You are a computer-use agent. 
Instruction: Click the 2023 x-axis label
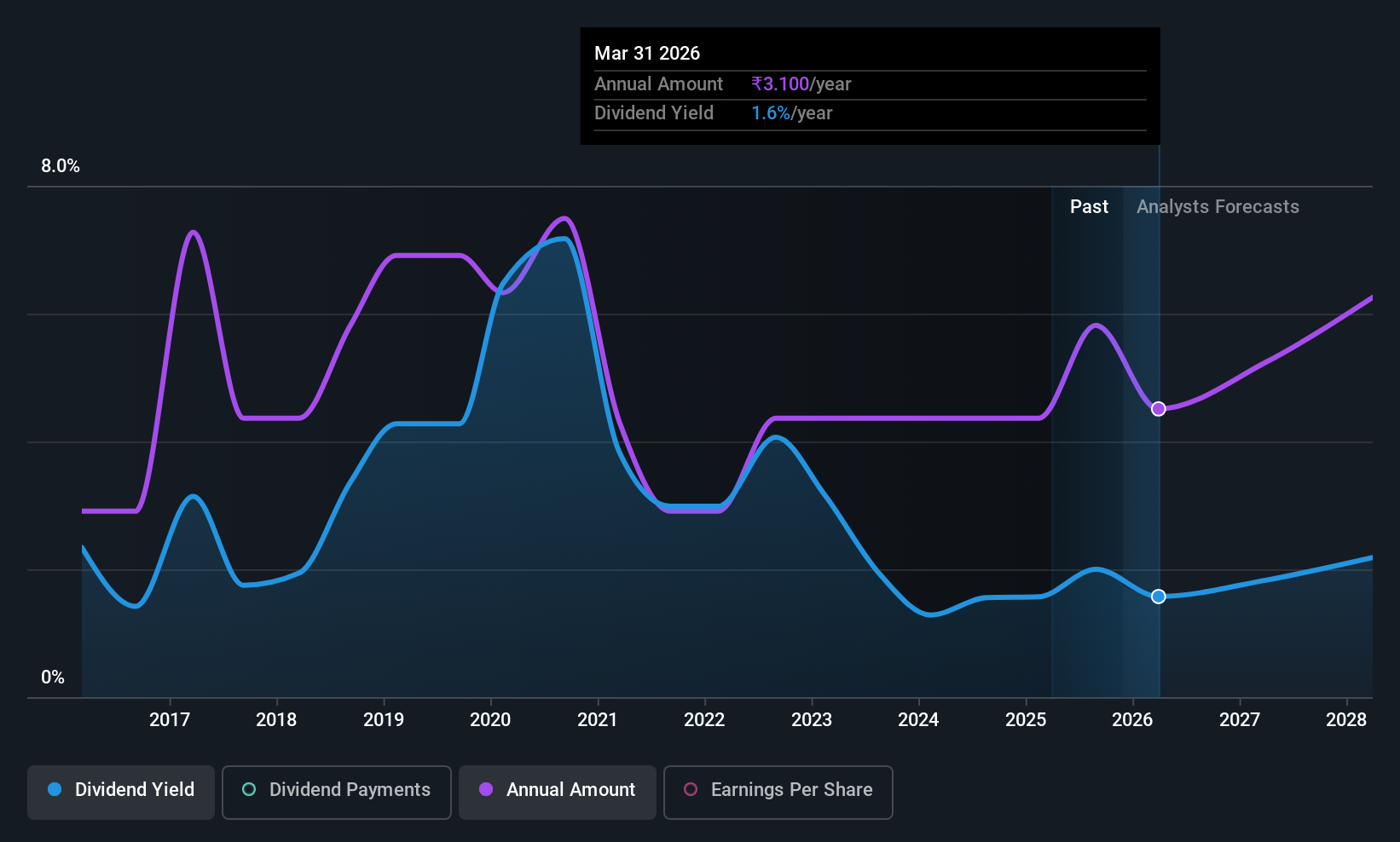(812, 720)
